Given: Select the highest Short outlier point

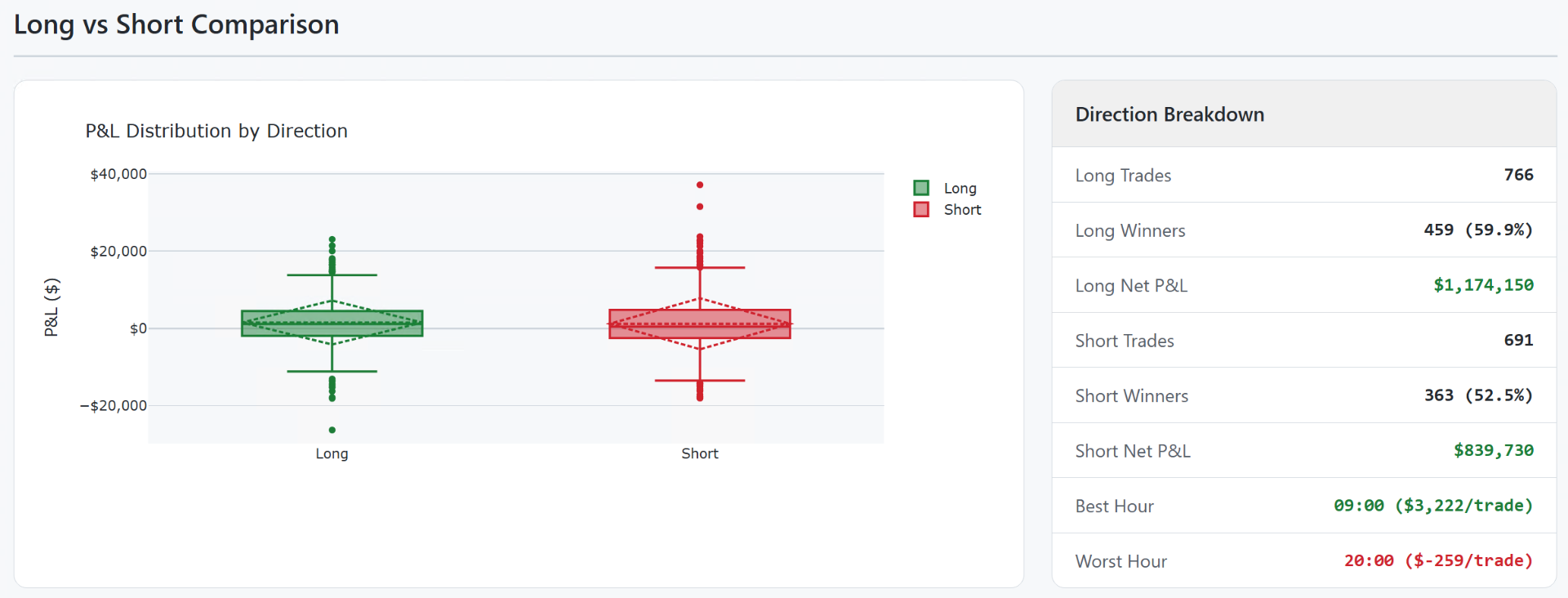Looking at the screenshot, I should click(700, 185).
